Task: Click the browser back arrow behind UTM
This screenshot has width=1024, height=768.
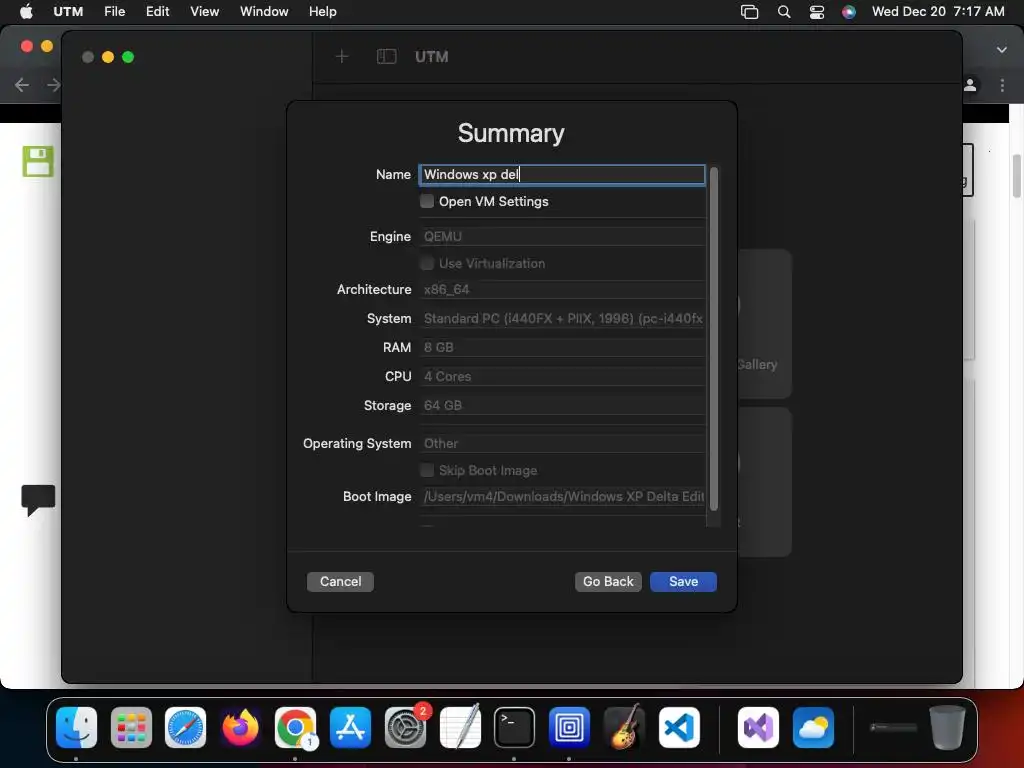Action: point(22,85)
